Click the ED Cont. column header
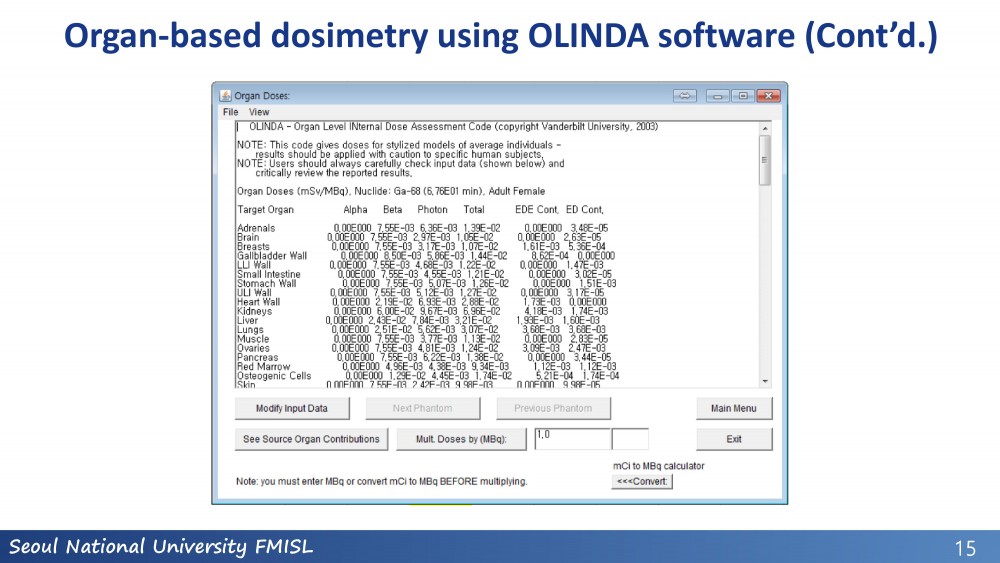 click(x=584, y=209)
